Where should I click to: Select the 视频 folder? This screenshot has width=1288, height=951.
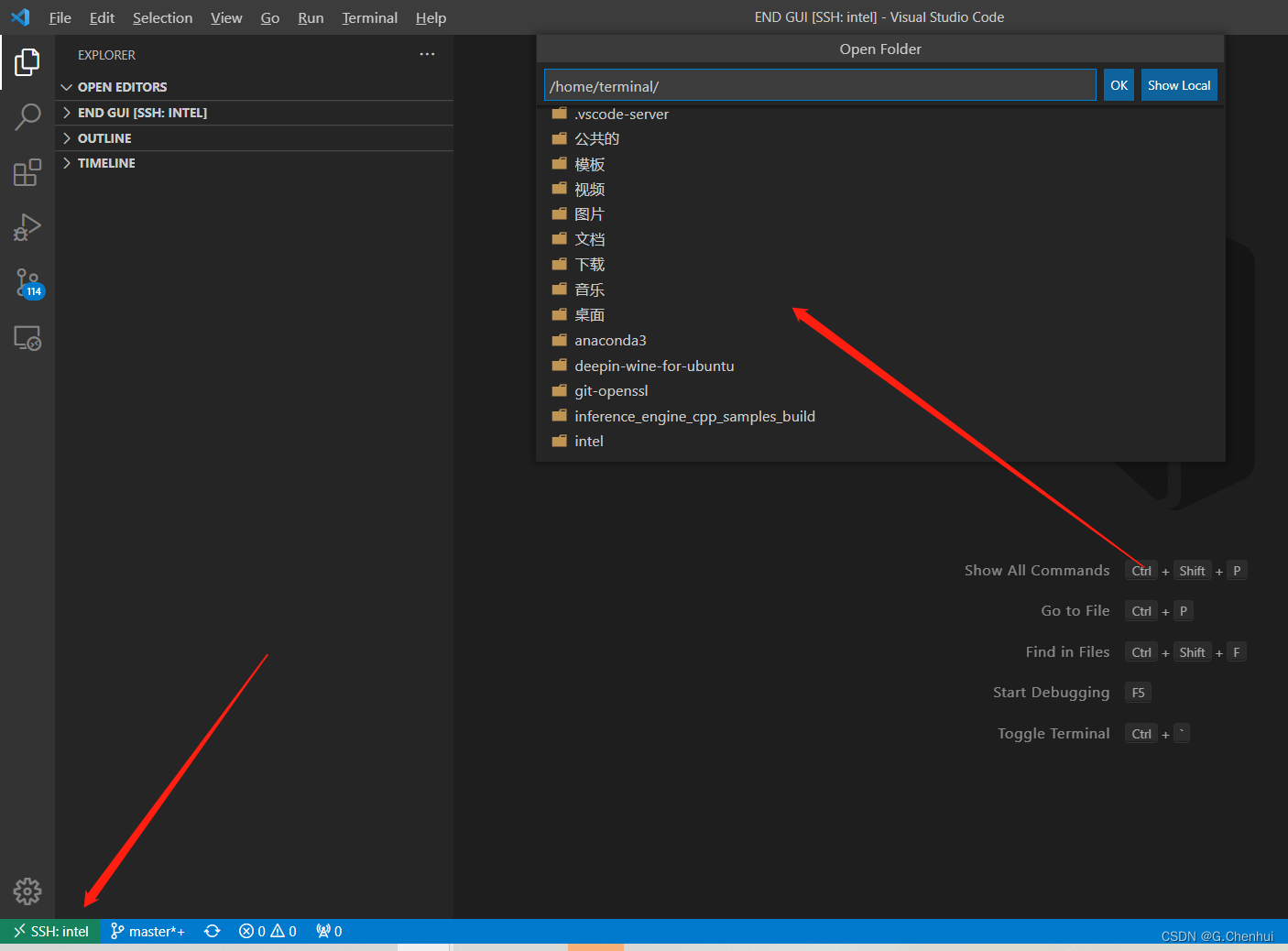click(x=880, y=189)
